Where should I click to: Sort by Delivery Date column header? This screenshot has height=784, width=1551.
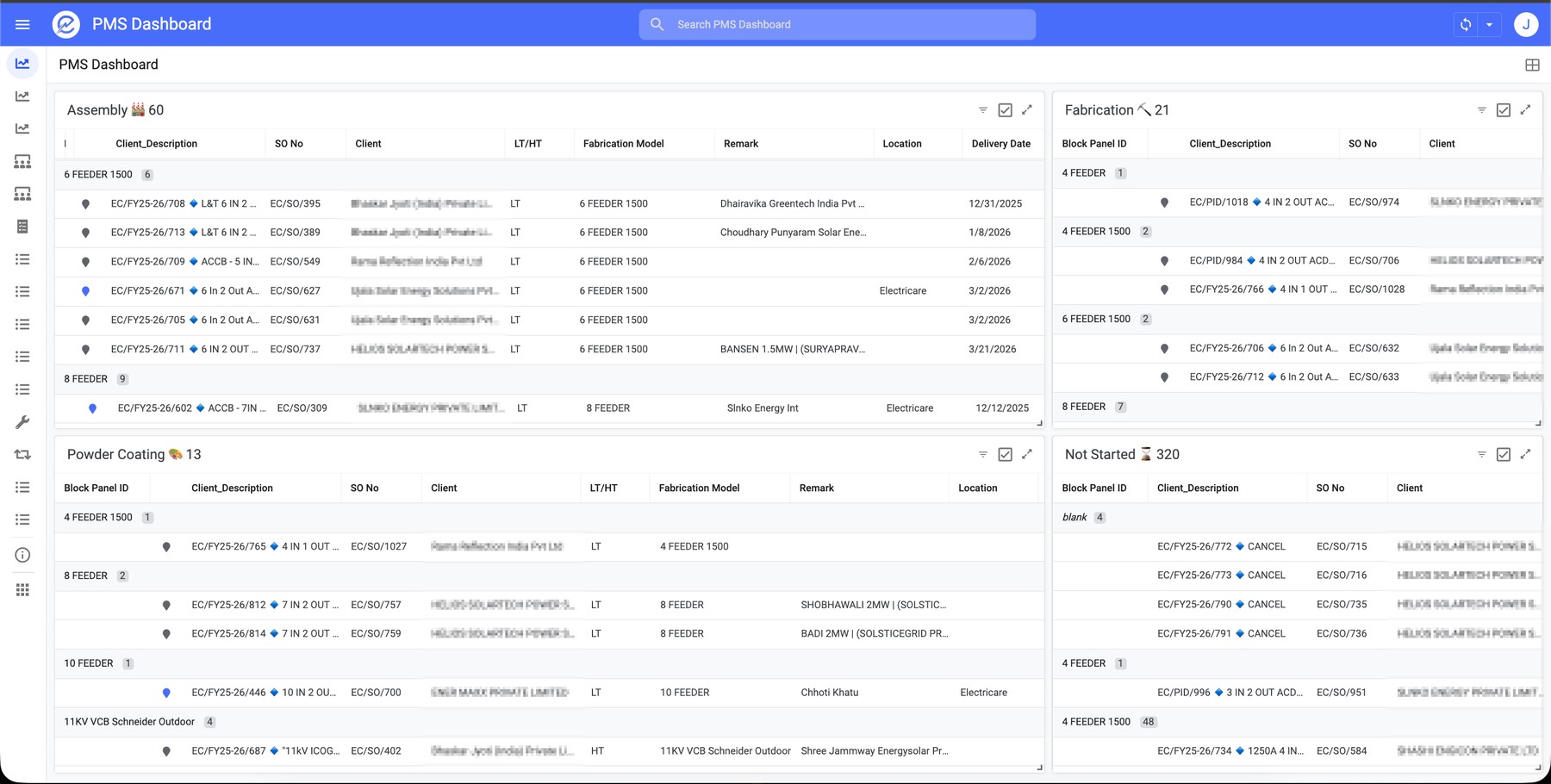pos(1000,144)
